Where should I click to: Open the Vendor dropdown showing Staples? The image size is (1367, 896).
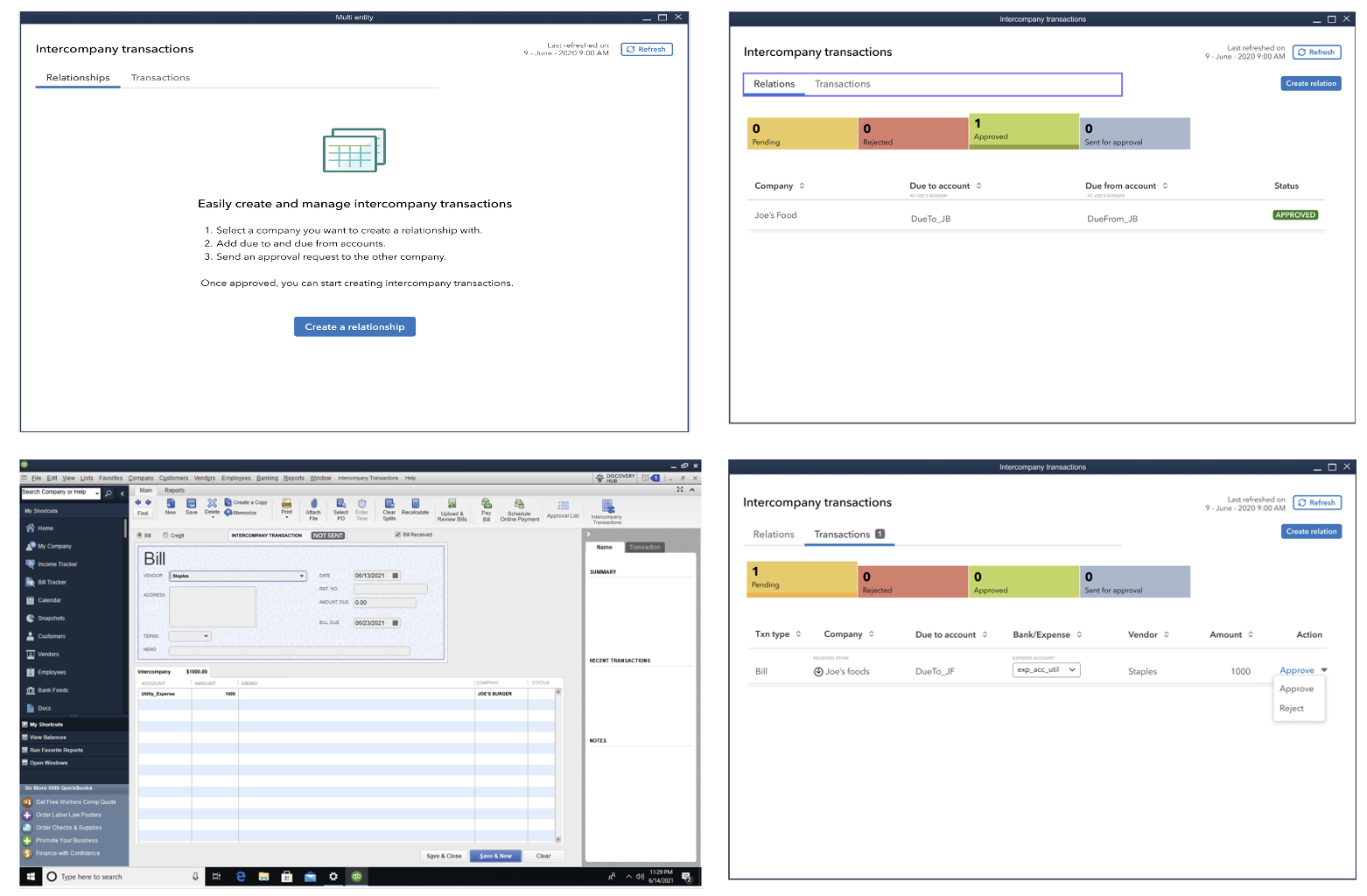[238, 576]
